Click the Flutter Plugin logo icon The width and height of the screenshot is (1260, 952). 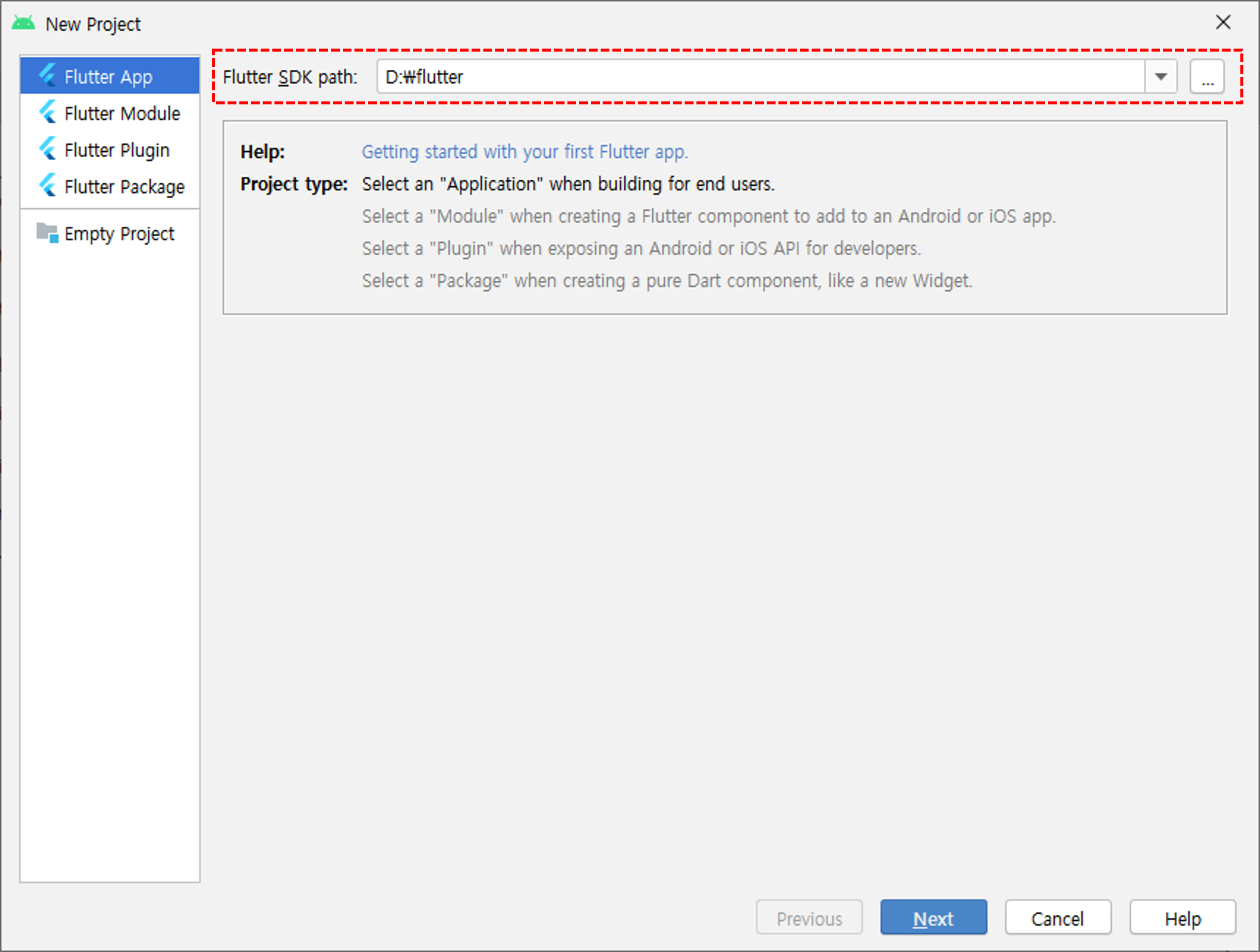pyautogui.click(x=48, y=149)
